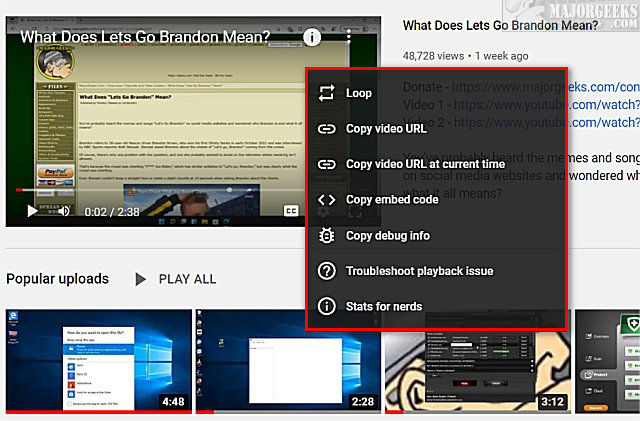The image size is (640, 421).
Task: Open the Donate majorgeeks.com link
Action: tap(545, 87)
